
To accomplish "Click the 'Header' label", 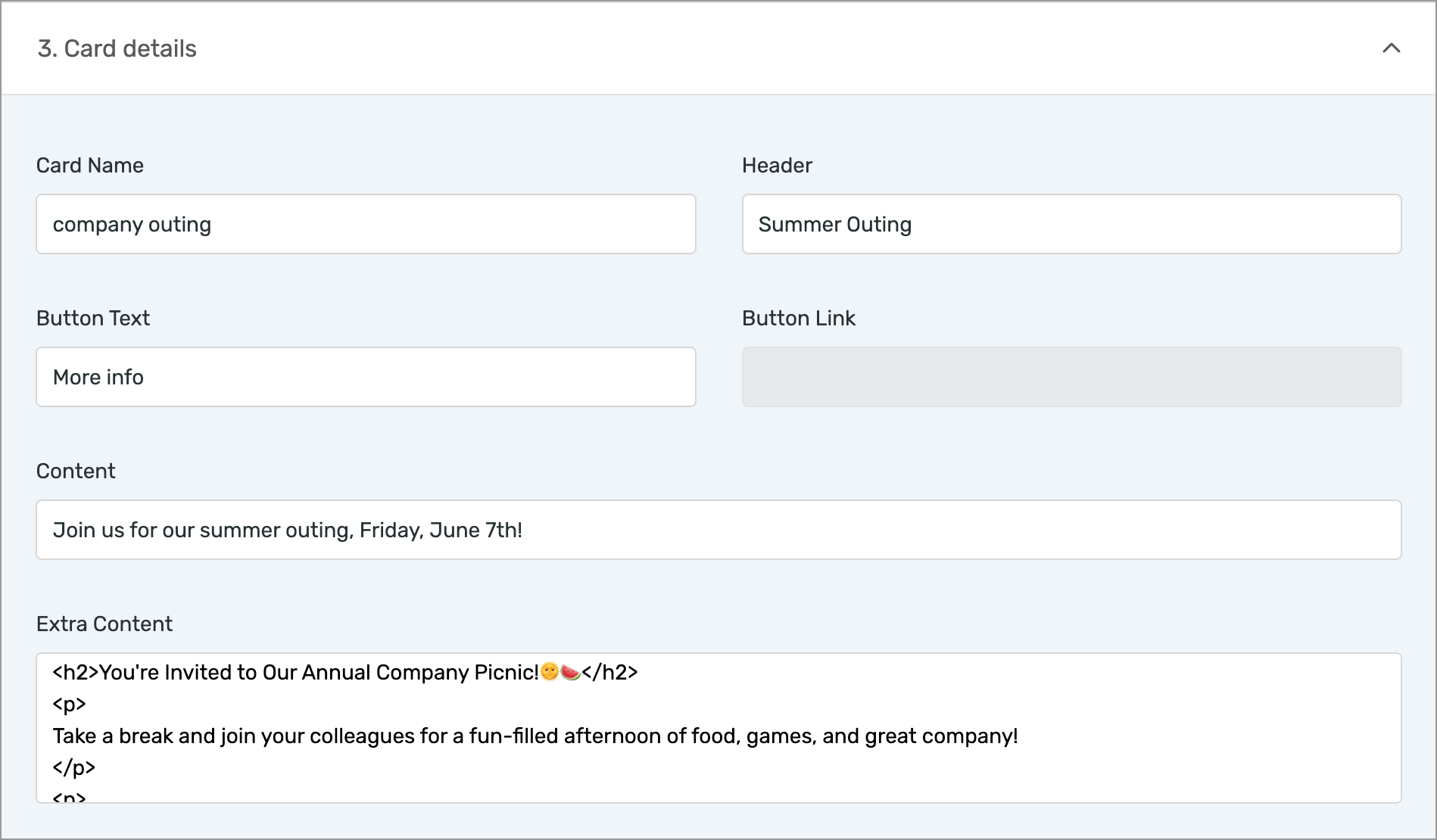I will [x=777, y=165].
